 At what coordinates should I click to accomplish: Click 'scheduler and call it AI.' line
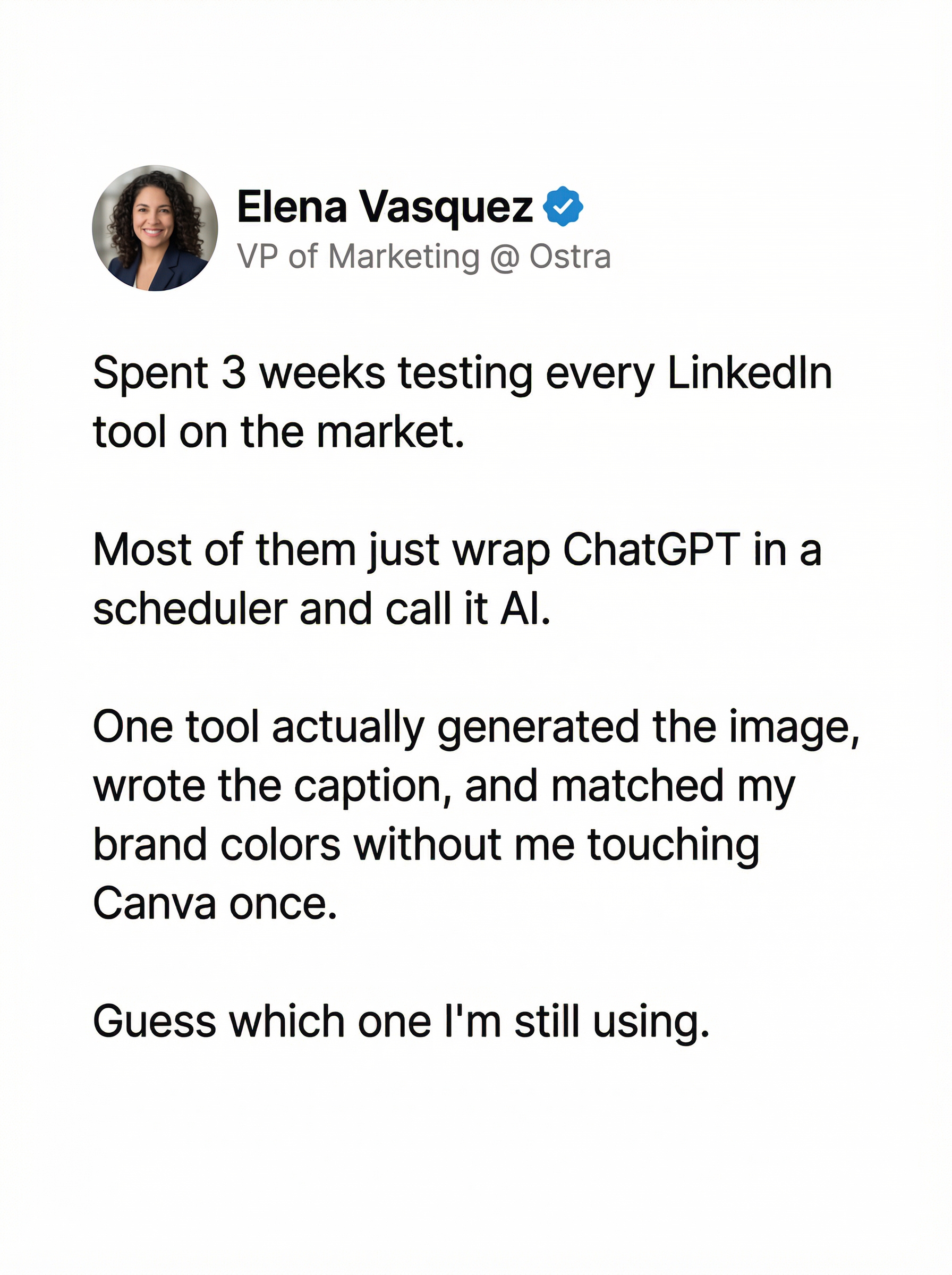pos(322,608)
